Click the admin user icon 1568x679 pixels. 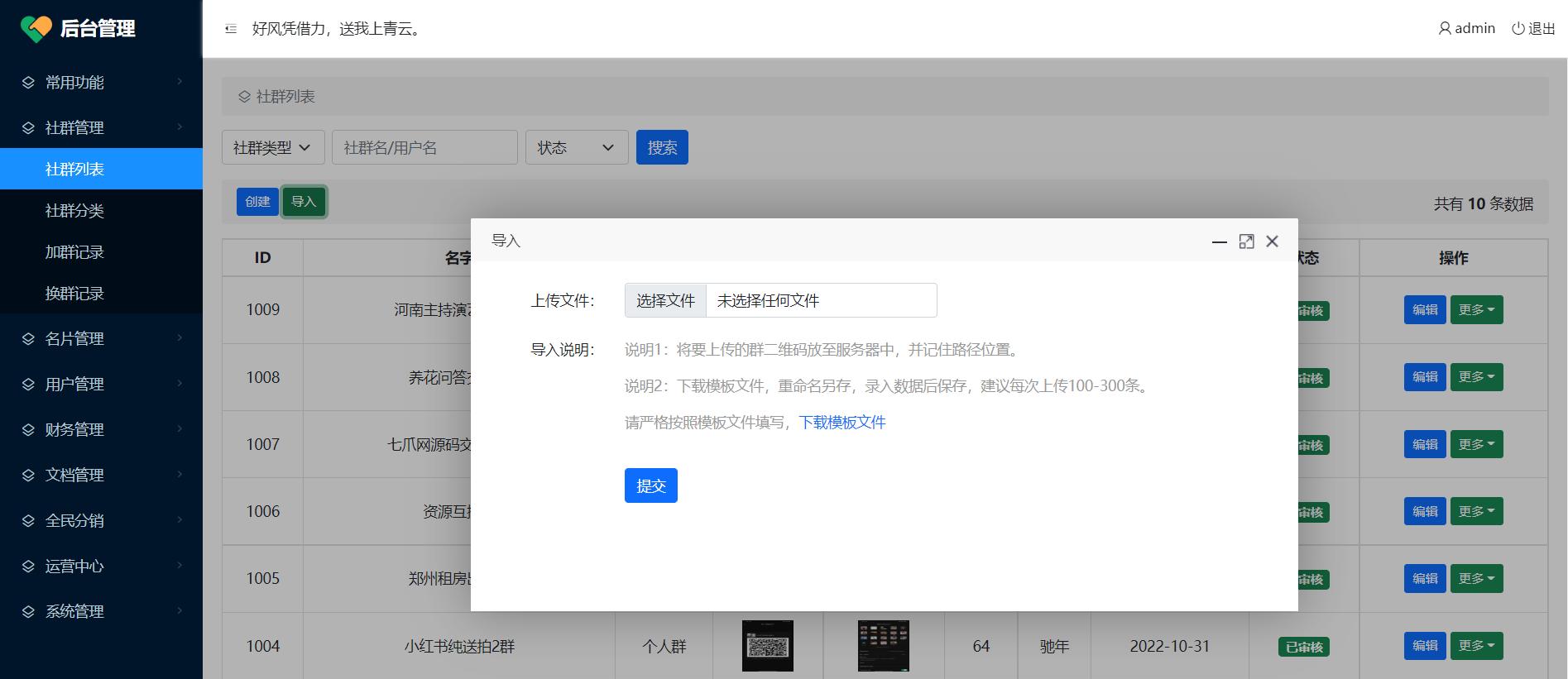[1445, 29]
